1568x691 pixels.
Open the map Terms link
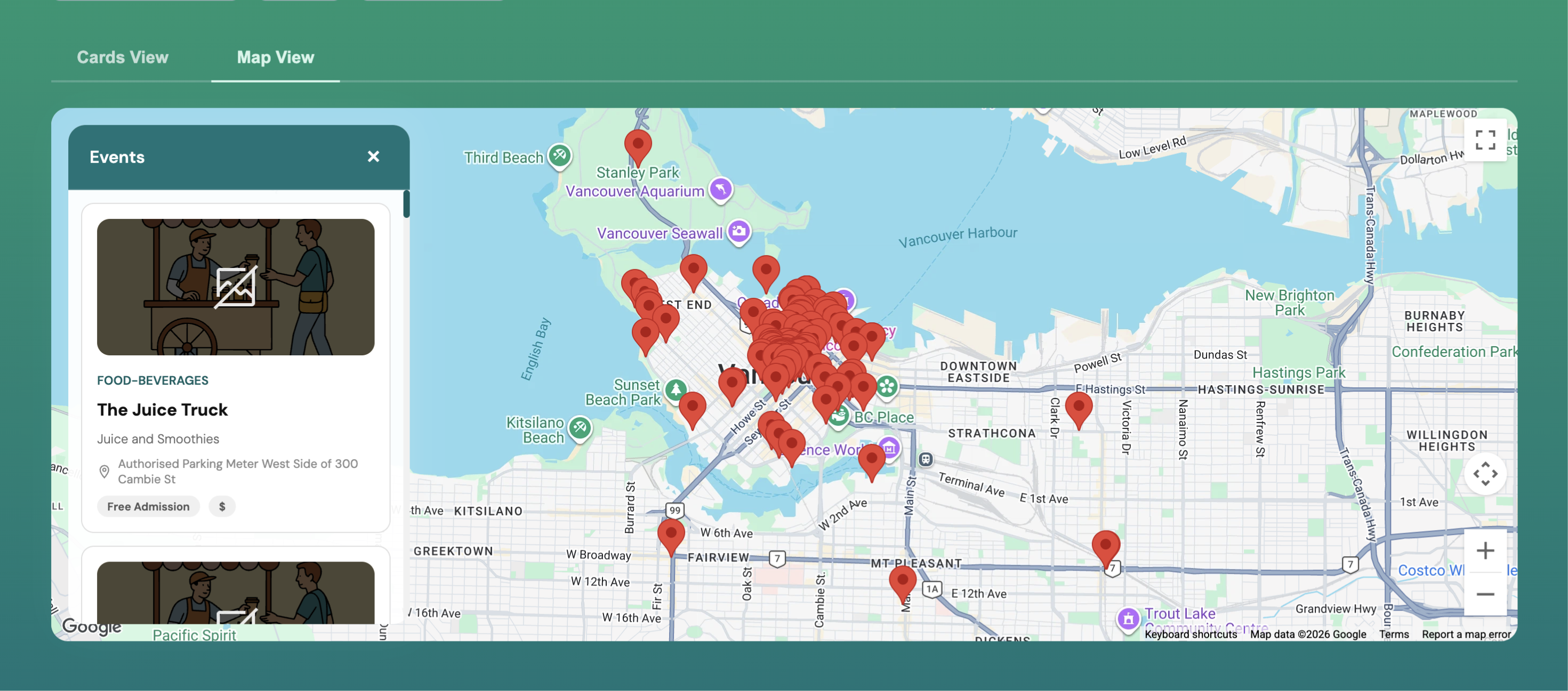(x=1394, y=634)
